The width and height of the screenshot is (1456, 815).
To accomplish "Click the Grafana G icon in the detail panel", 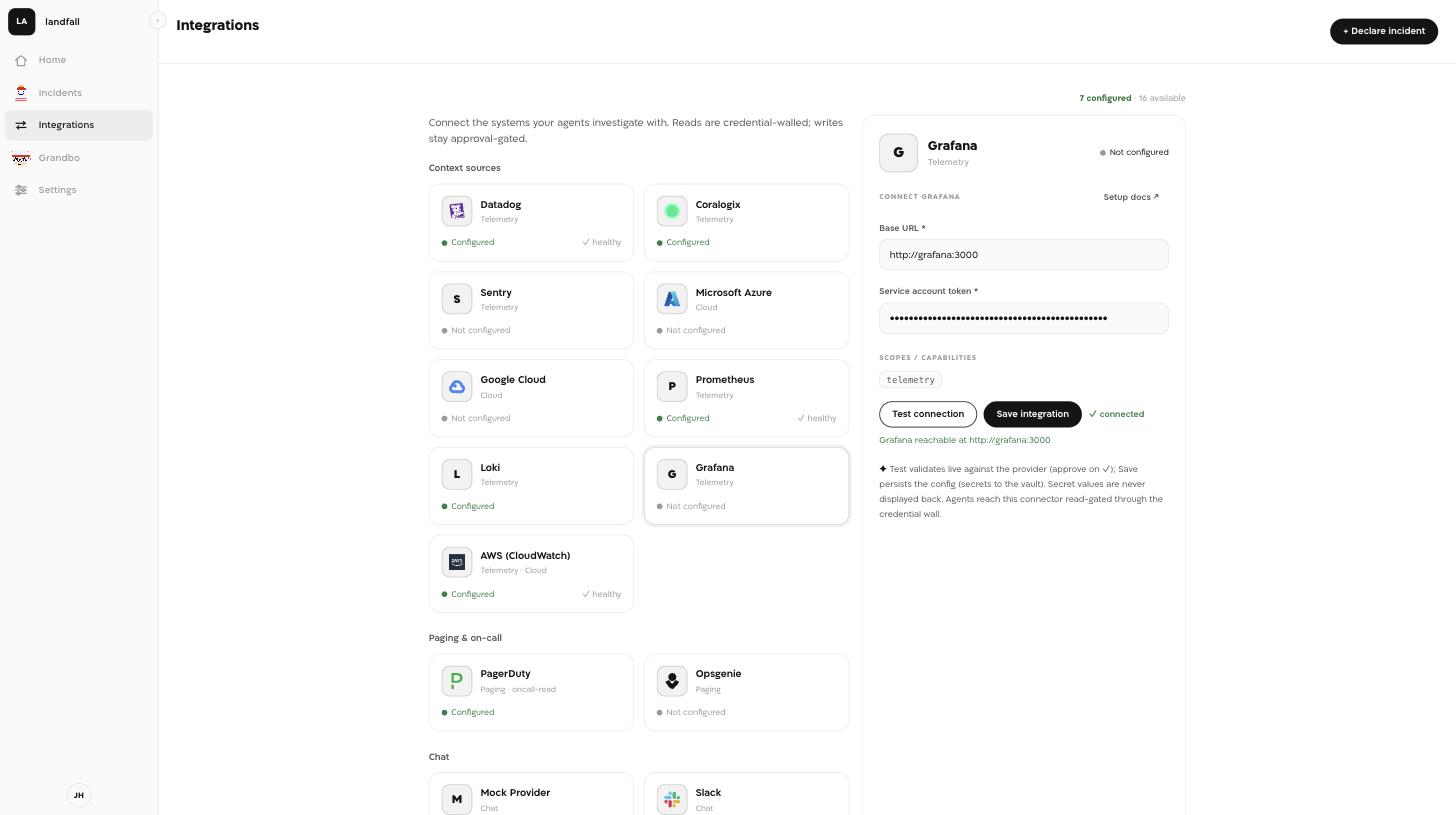I will point(898,152).
